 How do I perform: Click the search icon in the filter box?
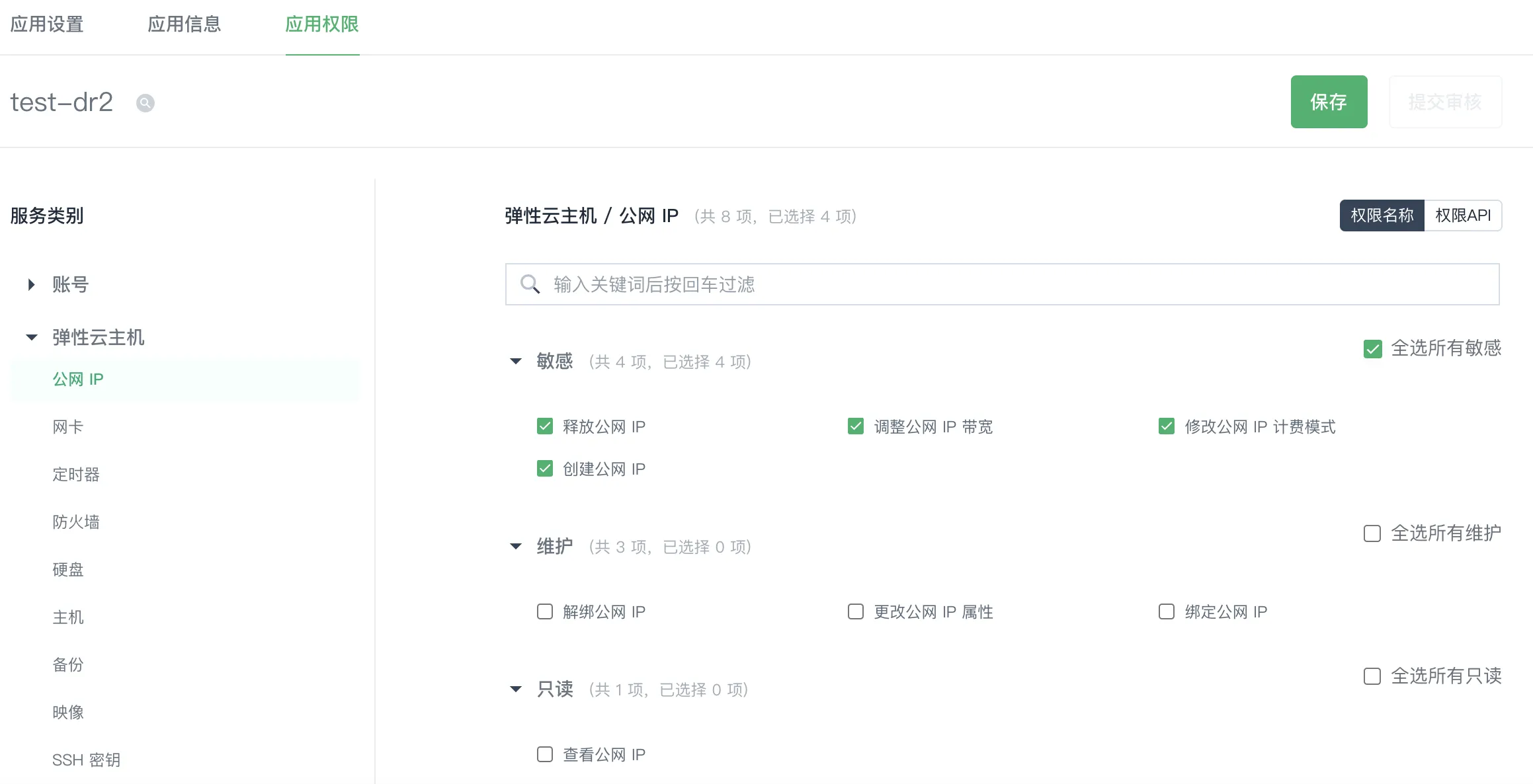coord(530,284)
